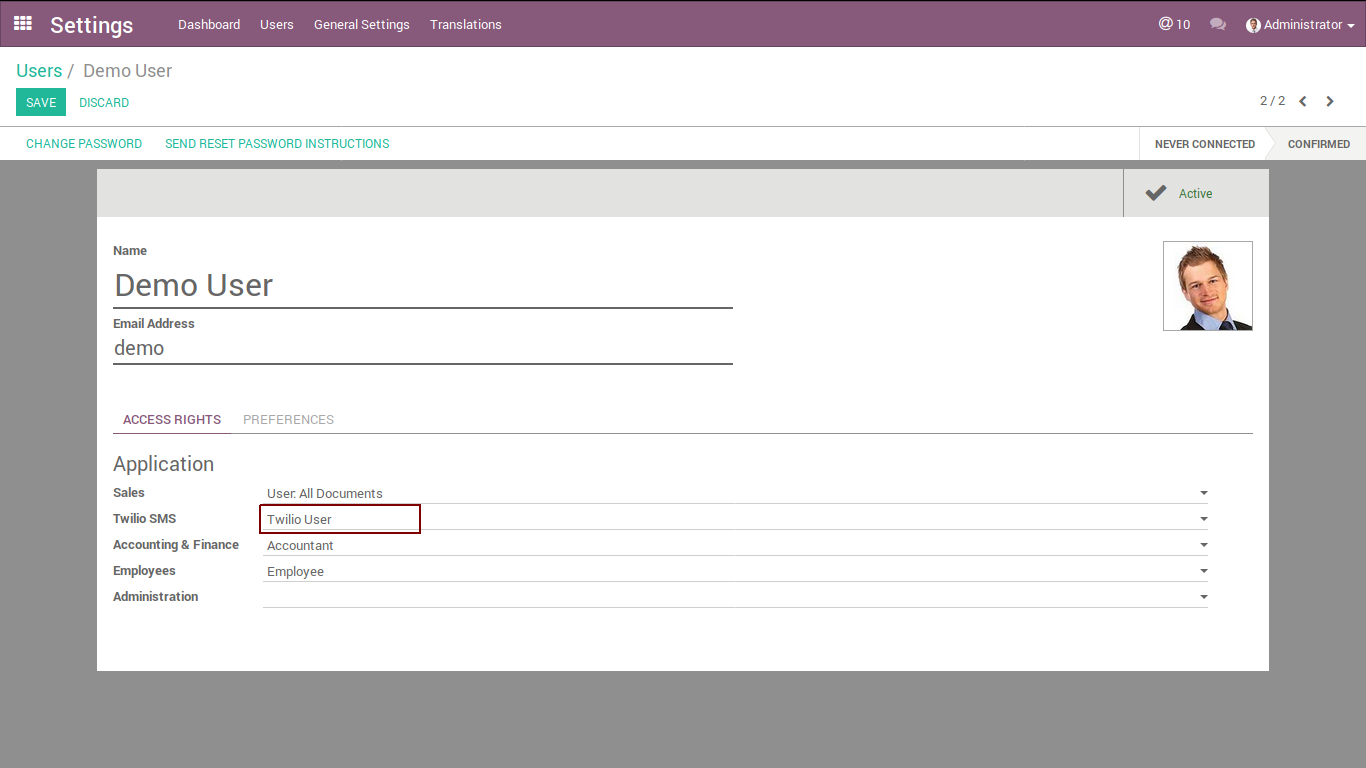Open the @ mentions notification counter

pos(1174,24)
